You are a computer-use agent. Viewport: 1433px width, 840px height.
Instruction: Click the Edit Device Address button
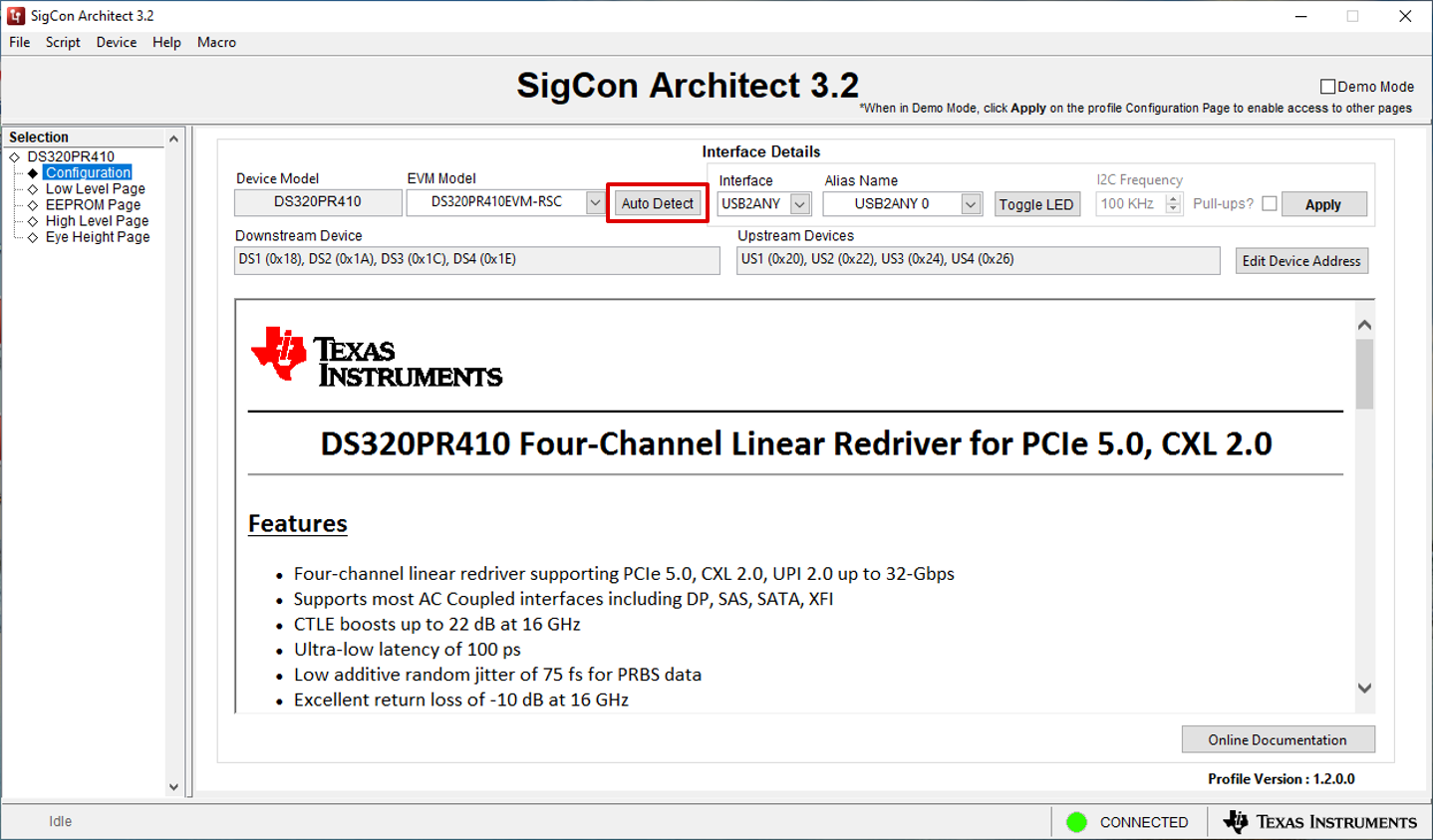(x=1300, y=261)
